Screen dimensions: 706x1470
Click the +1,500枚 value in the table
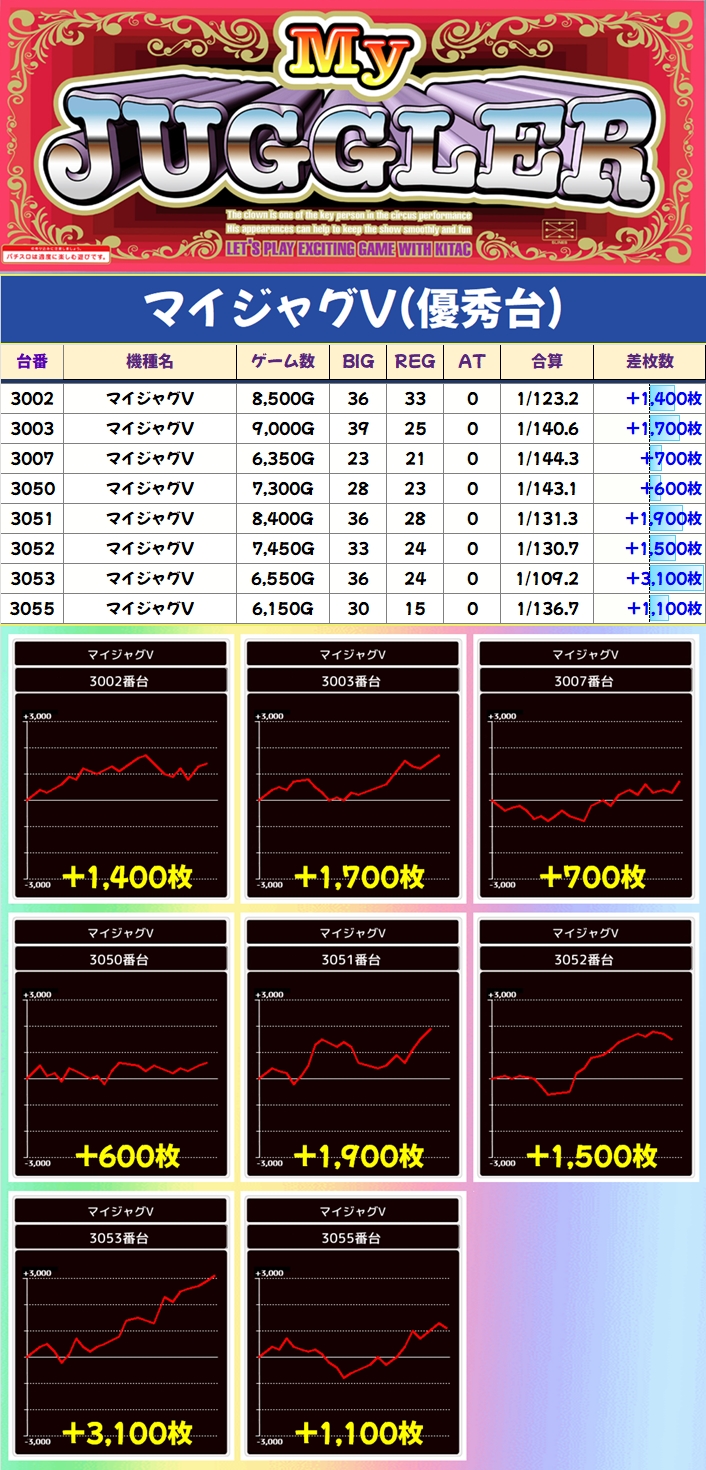[664, 549]
